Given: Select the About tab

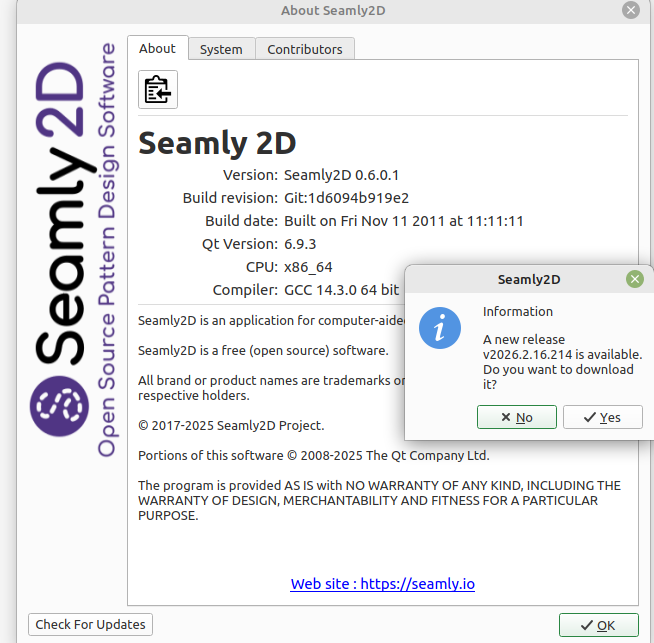Looking at the screenshot, I should coord(157,48).
